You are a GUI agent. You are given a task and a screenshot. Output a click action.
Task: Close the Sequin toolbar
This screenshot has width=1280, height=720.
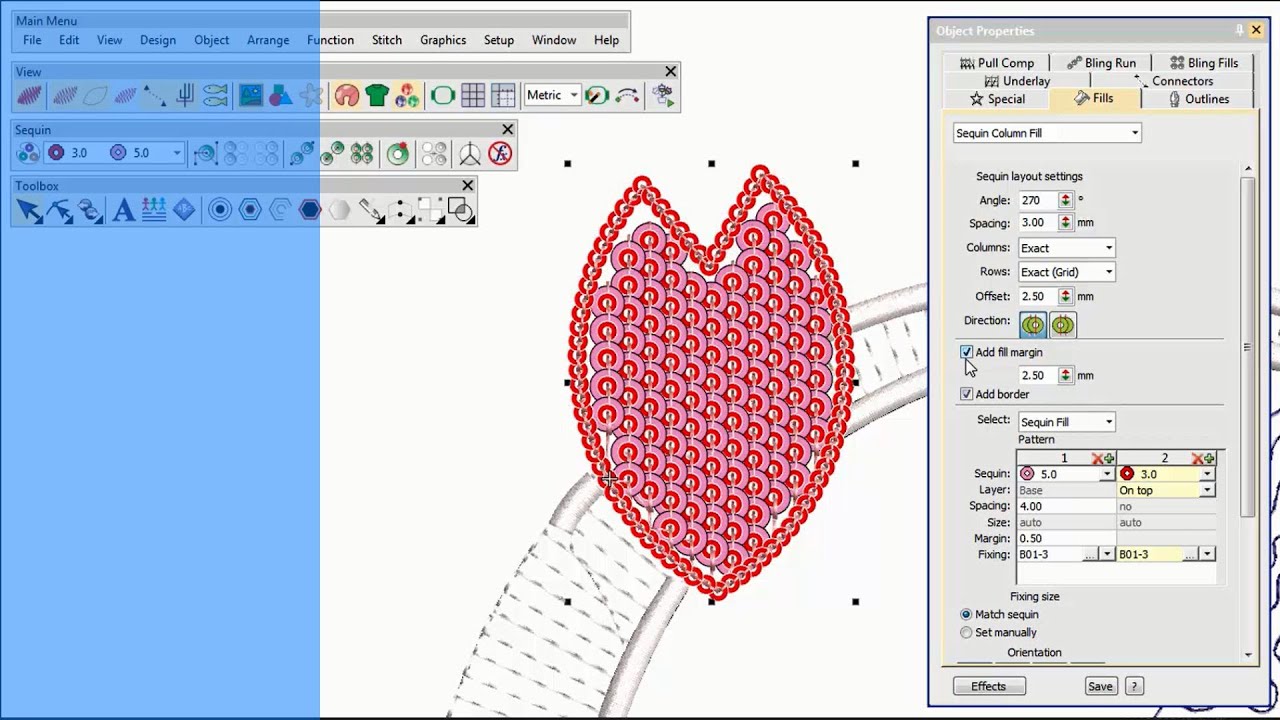[x=508, y=129]
